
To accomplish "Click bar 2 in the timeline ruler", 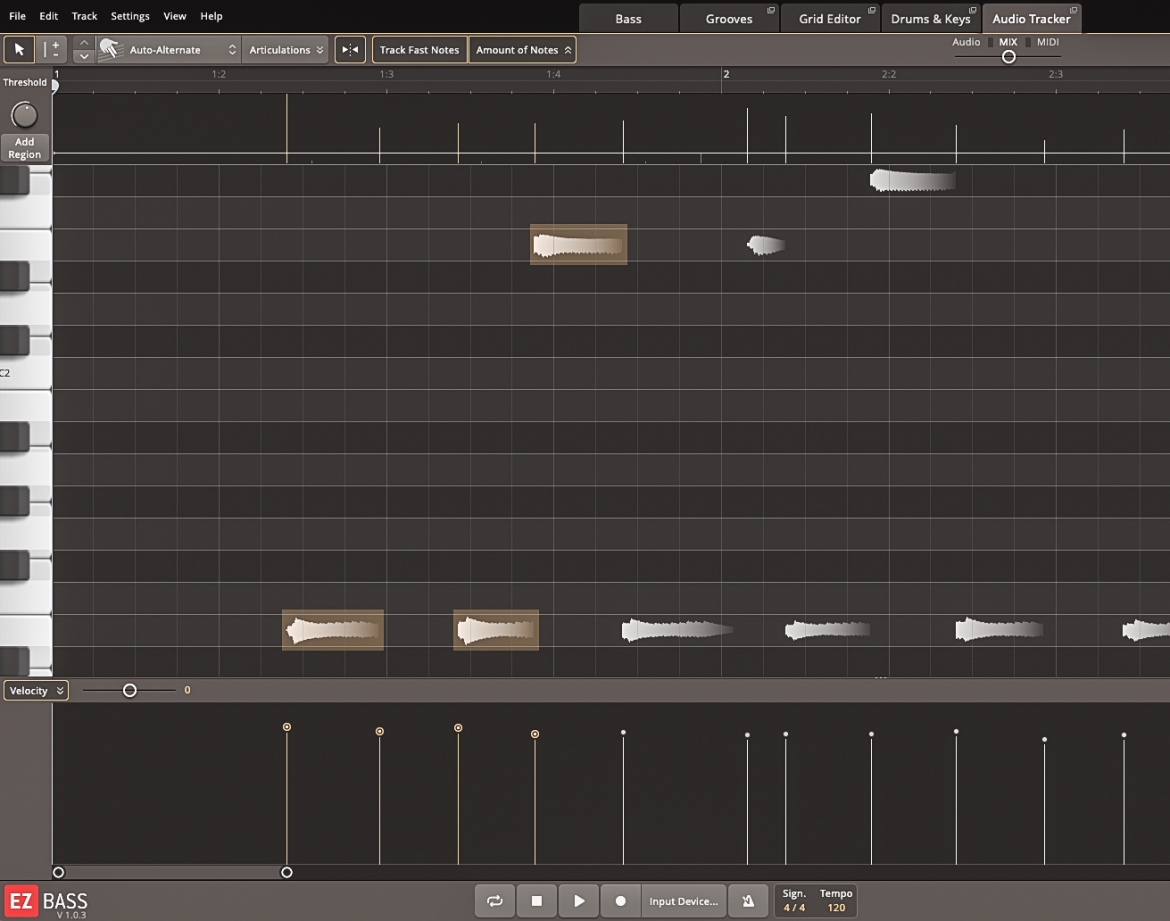I will 726,74.
